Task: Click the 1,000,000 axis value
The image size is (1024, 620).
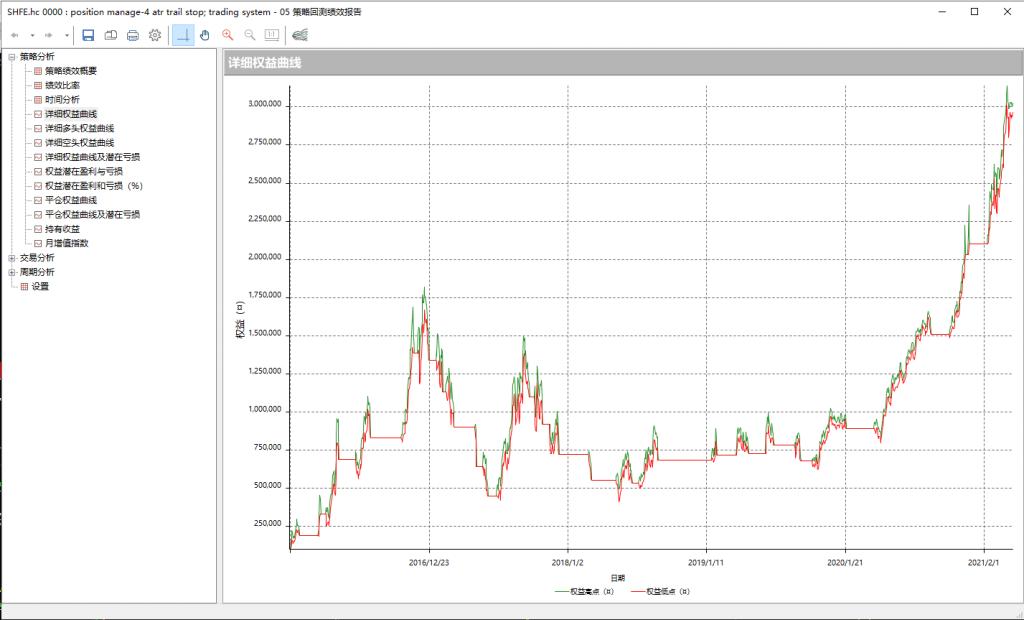Action: coord(265,410)
